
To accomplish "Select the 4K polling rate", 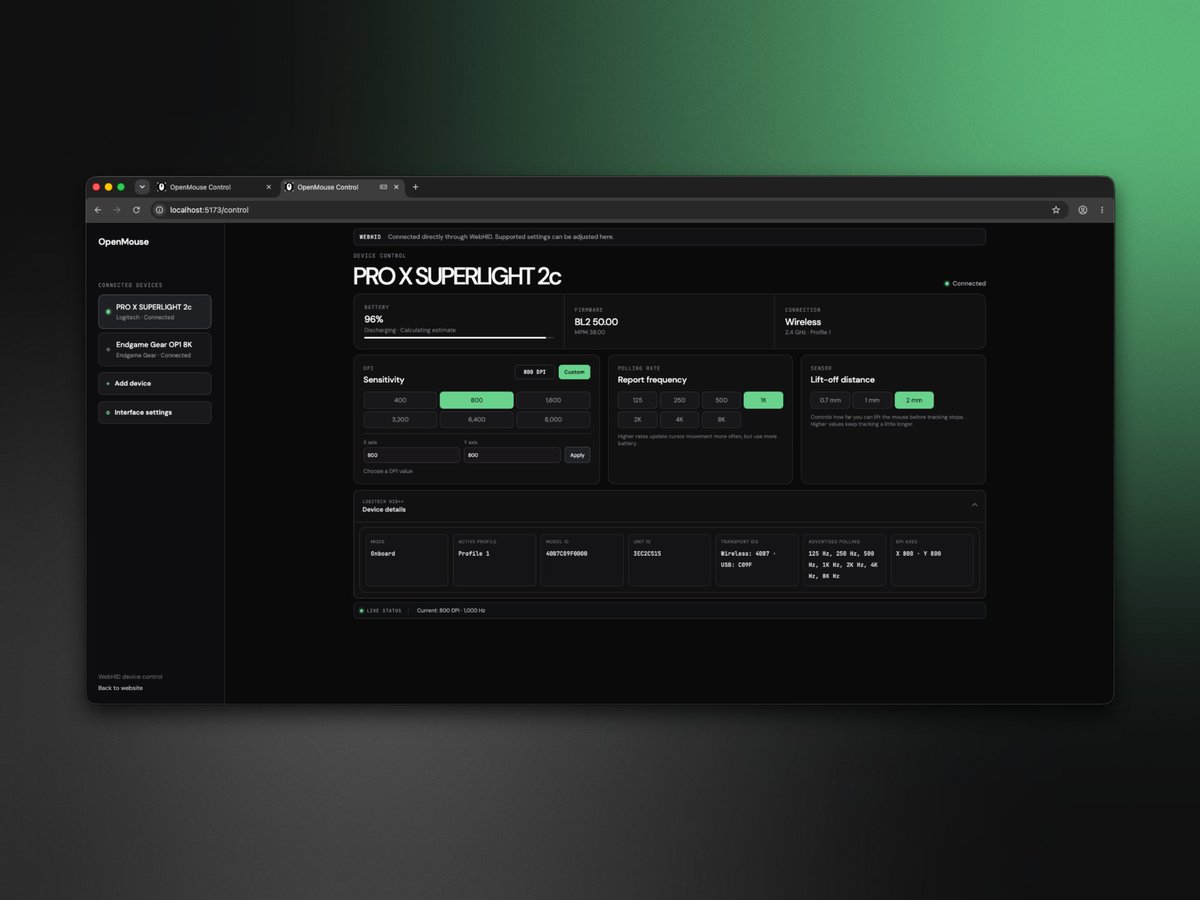I will 680,420.
